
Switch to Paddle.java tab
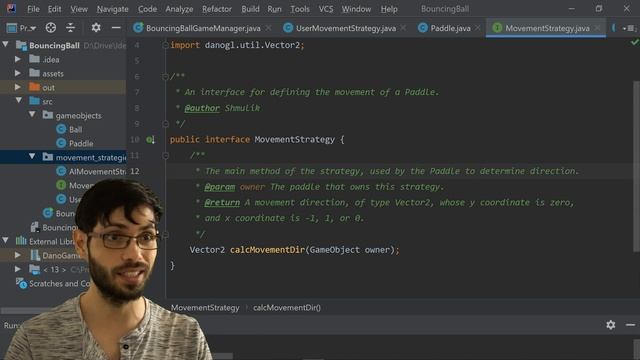450,28
